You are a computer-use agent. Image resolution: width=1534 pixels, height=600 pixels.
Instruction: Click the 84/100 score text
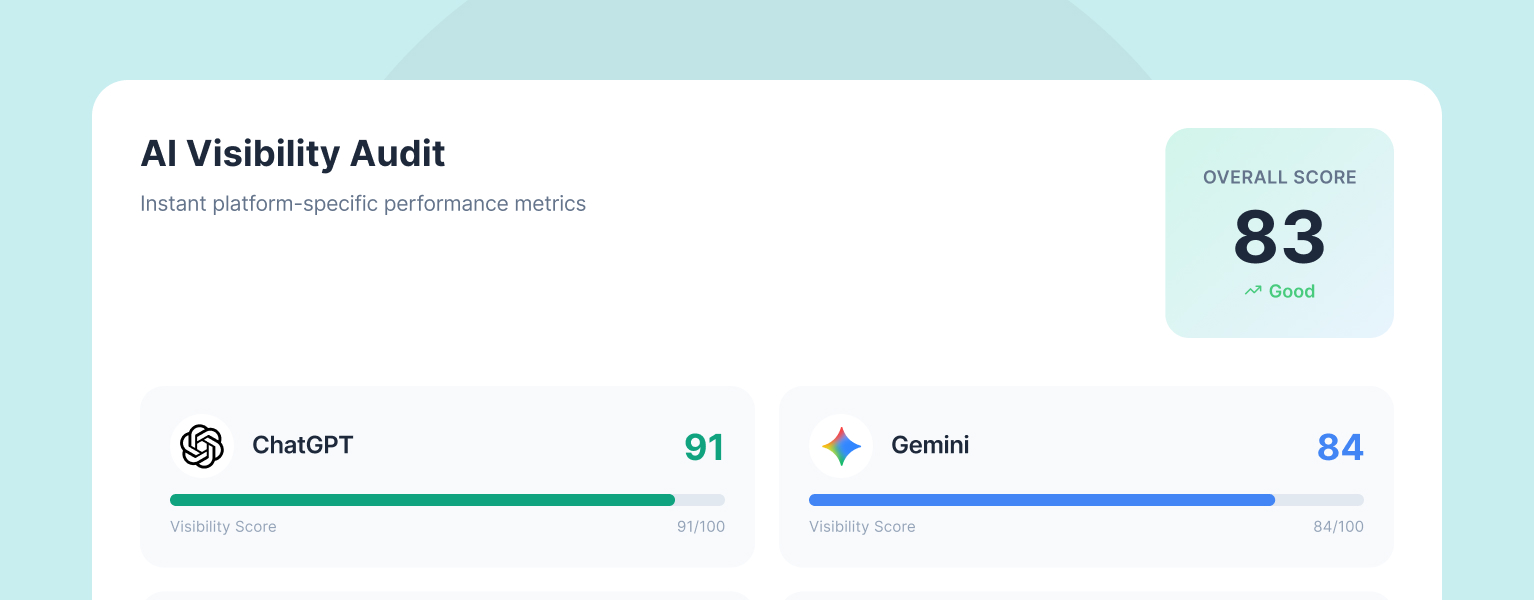[x=1338, y=527]
